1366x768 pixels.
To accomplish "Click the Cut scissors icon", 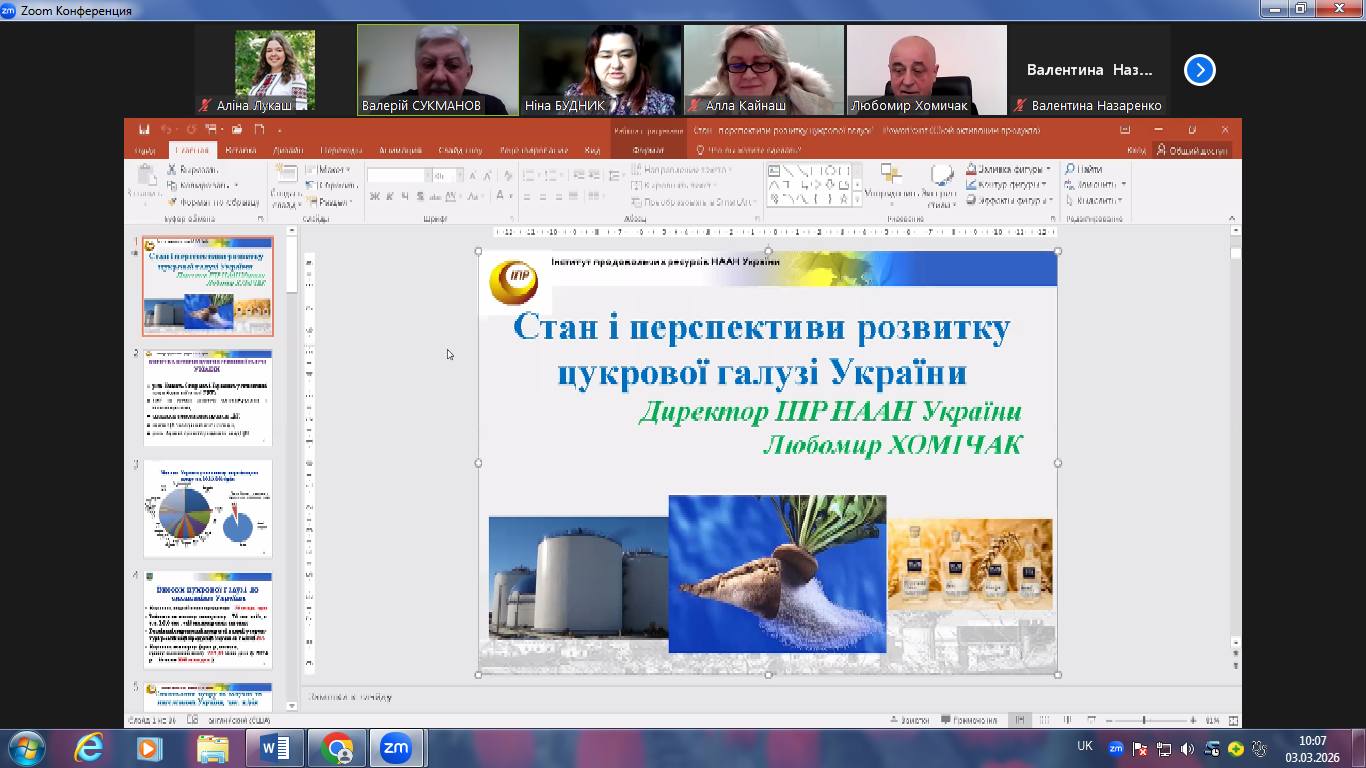I will coord(173,170).
